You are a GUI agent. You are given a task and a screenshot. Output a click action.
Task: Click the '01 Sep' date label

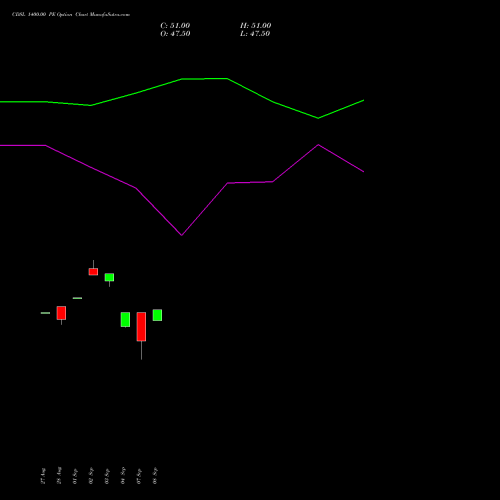75,476
